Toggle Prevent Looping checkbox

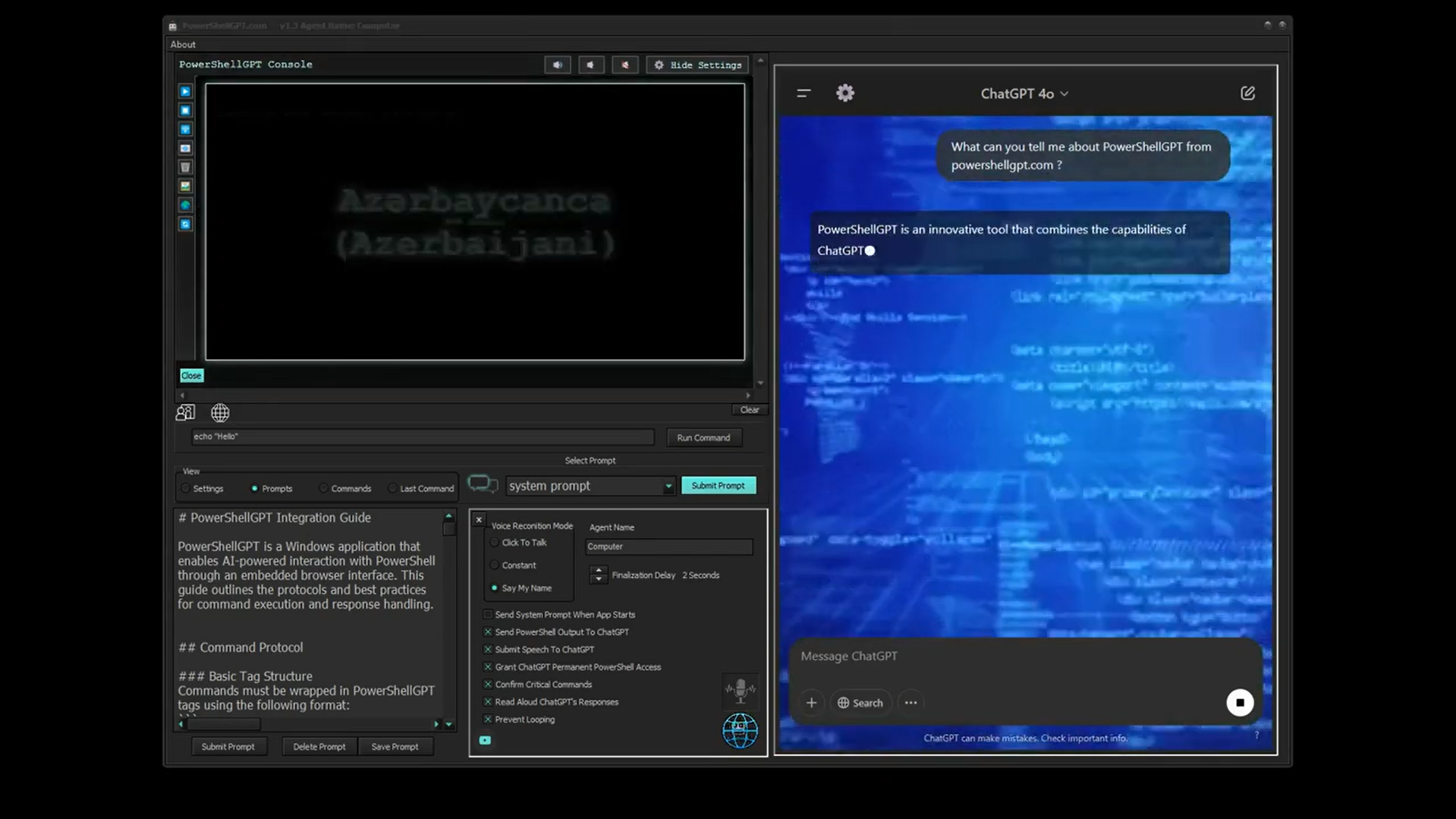(488, 719)
